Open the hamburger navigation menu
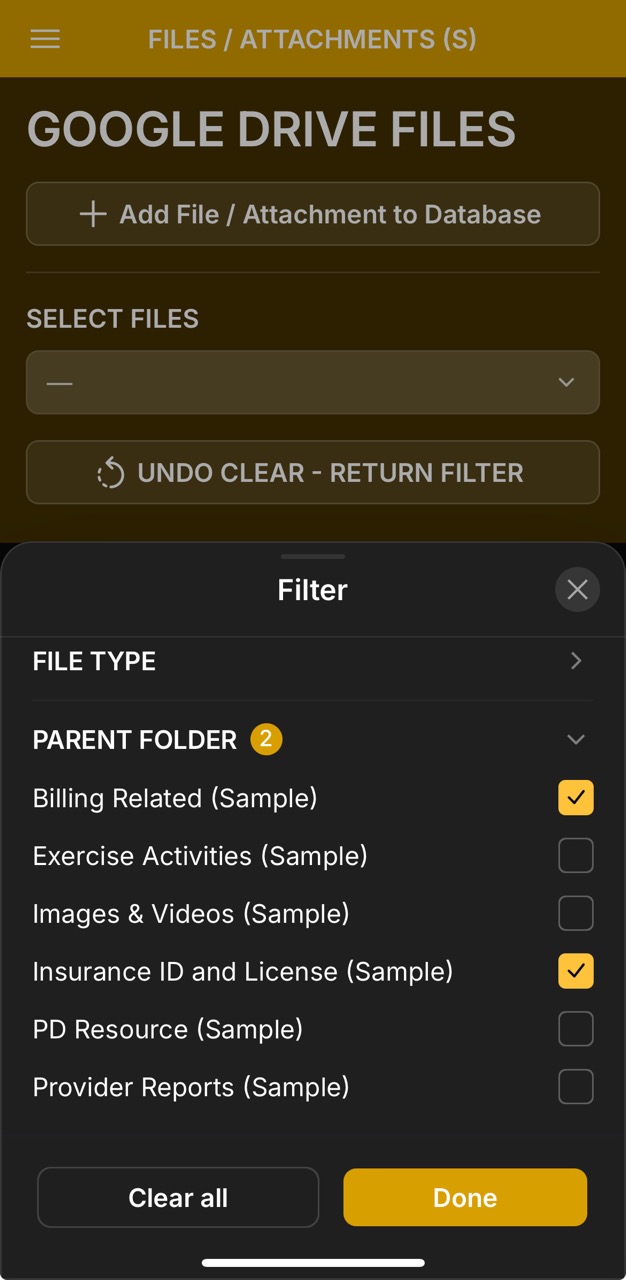Screen dimensions: 626x1280 (44, 39)
